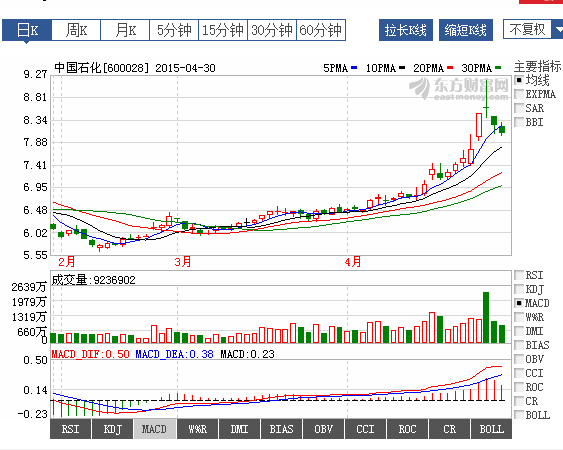Image resolution: width=563 pixels, height=450 pixels.
Task: Click the red 20PMA legend swatch
Action: (450, 68)
